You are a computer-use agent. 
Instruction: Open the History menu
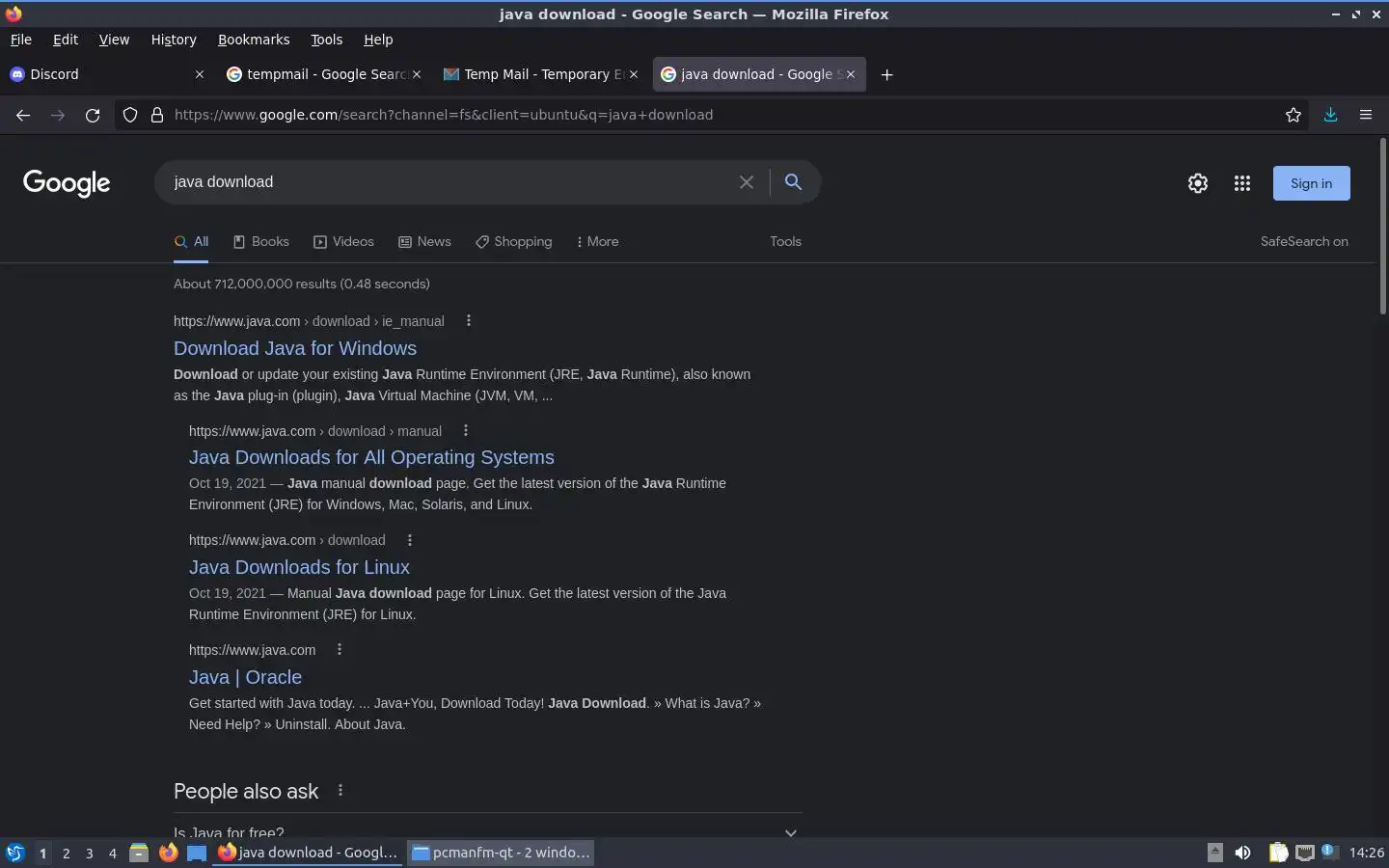pyautogui.click(x=174, y=40)
